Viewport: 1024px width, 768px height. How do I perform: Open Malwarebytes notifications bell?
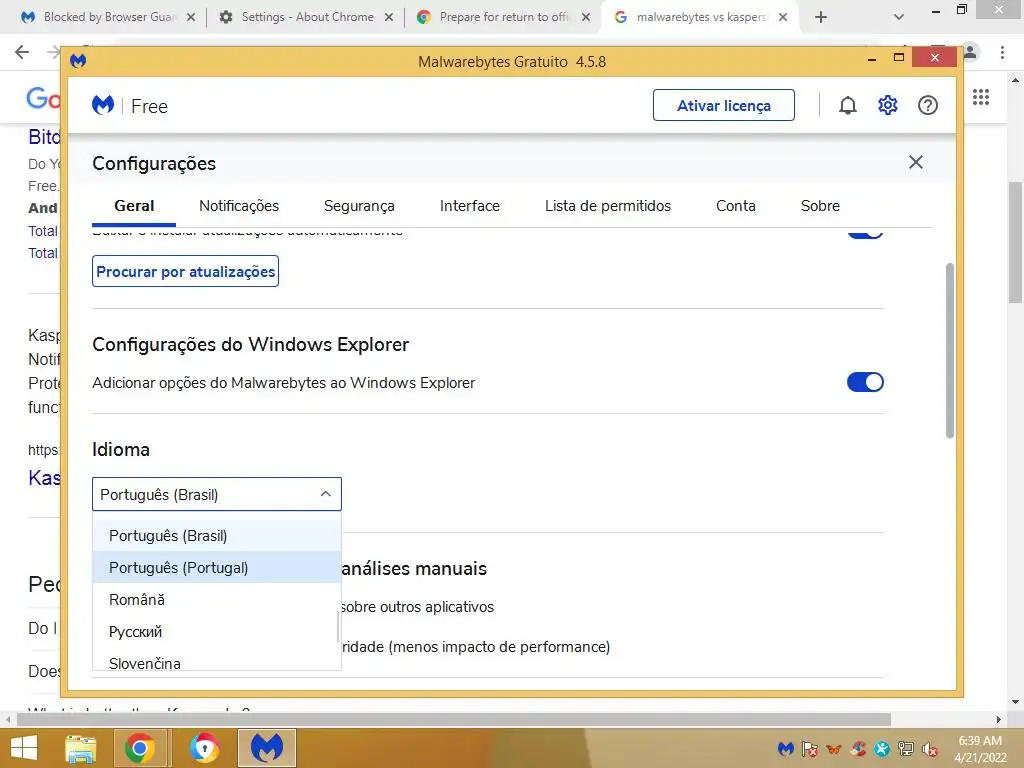tap(847, 105)
